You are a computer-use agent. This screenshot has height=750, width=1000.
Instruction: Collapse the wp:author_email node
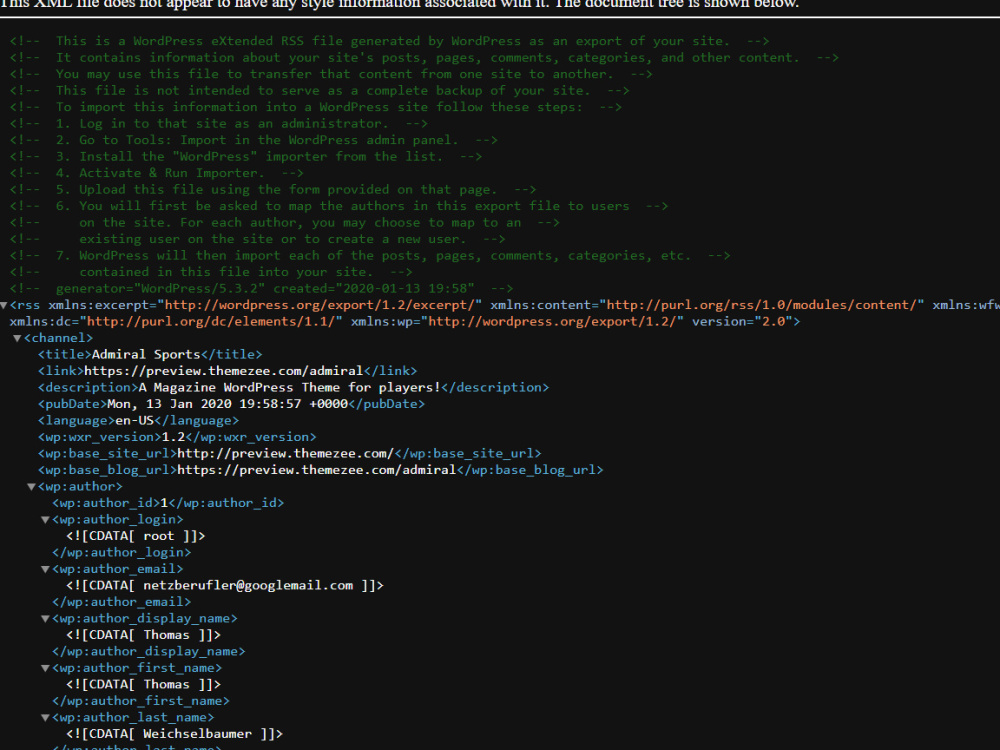[45, 570]
